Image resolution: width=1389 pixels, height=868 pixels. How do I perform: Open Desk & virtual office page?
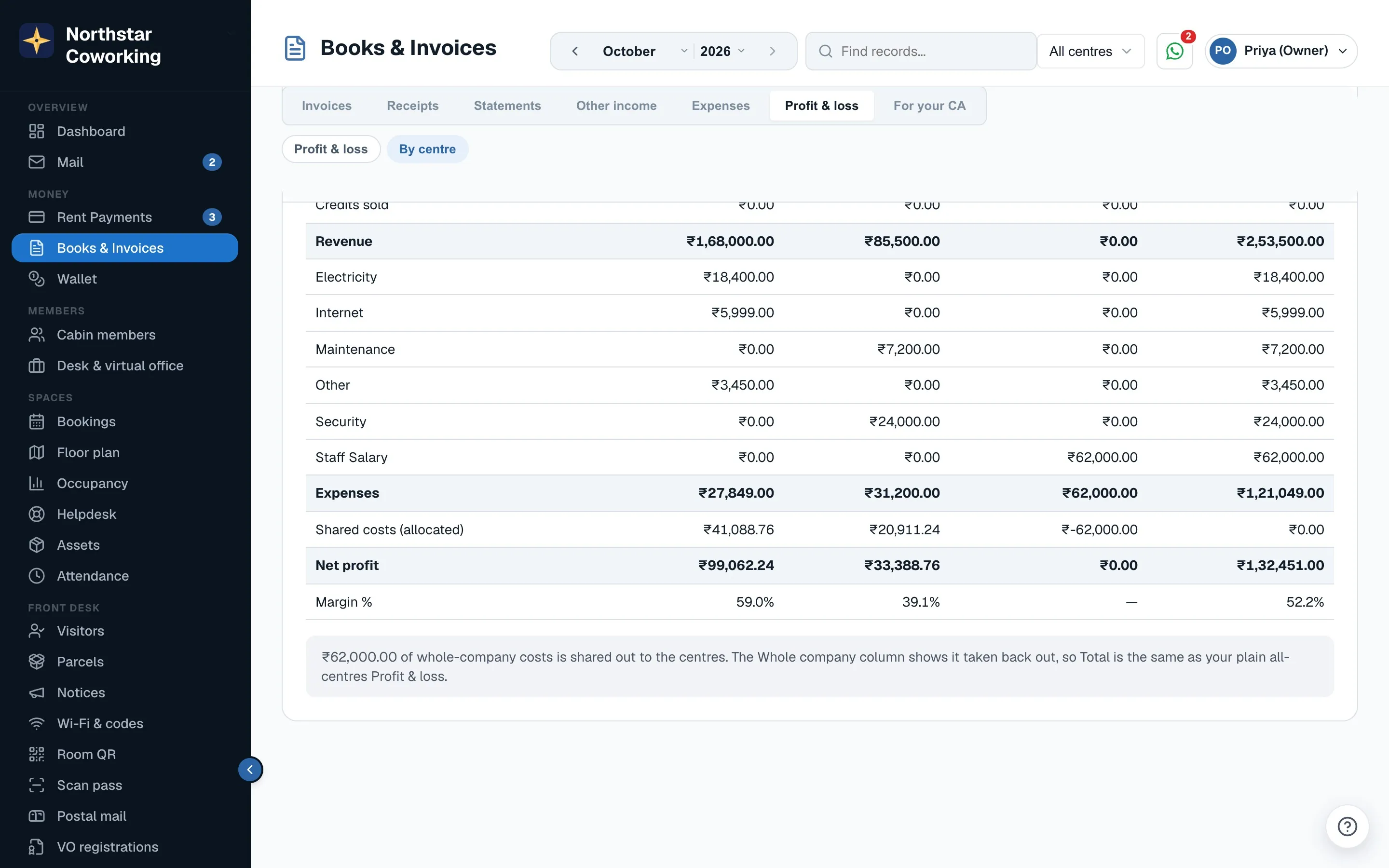125,366
